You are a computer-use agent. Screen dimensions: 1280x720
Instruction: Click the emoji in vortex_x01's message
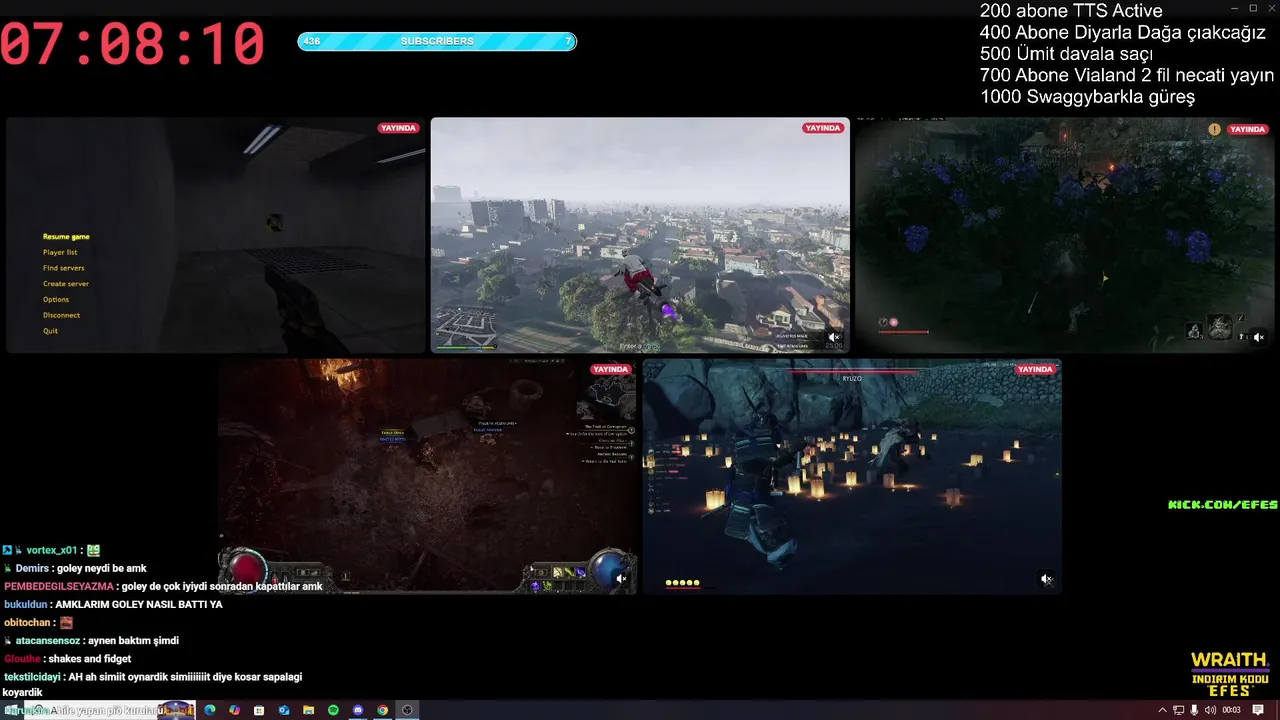coord(93,550)
